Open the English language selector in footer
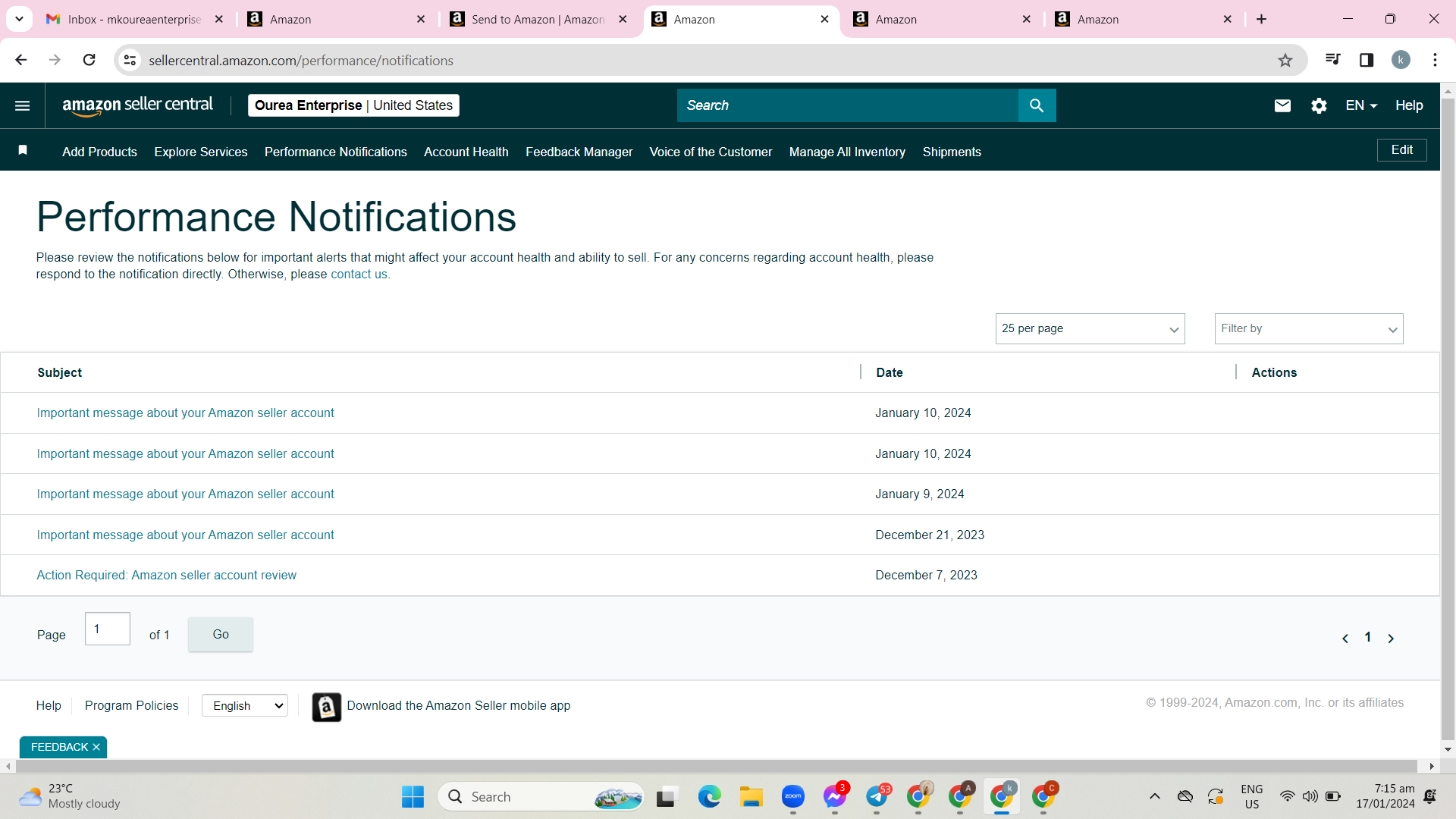 245,705
